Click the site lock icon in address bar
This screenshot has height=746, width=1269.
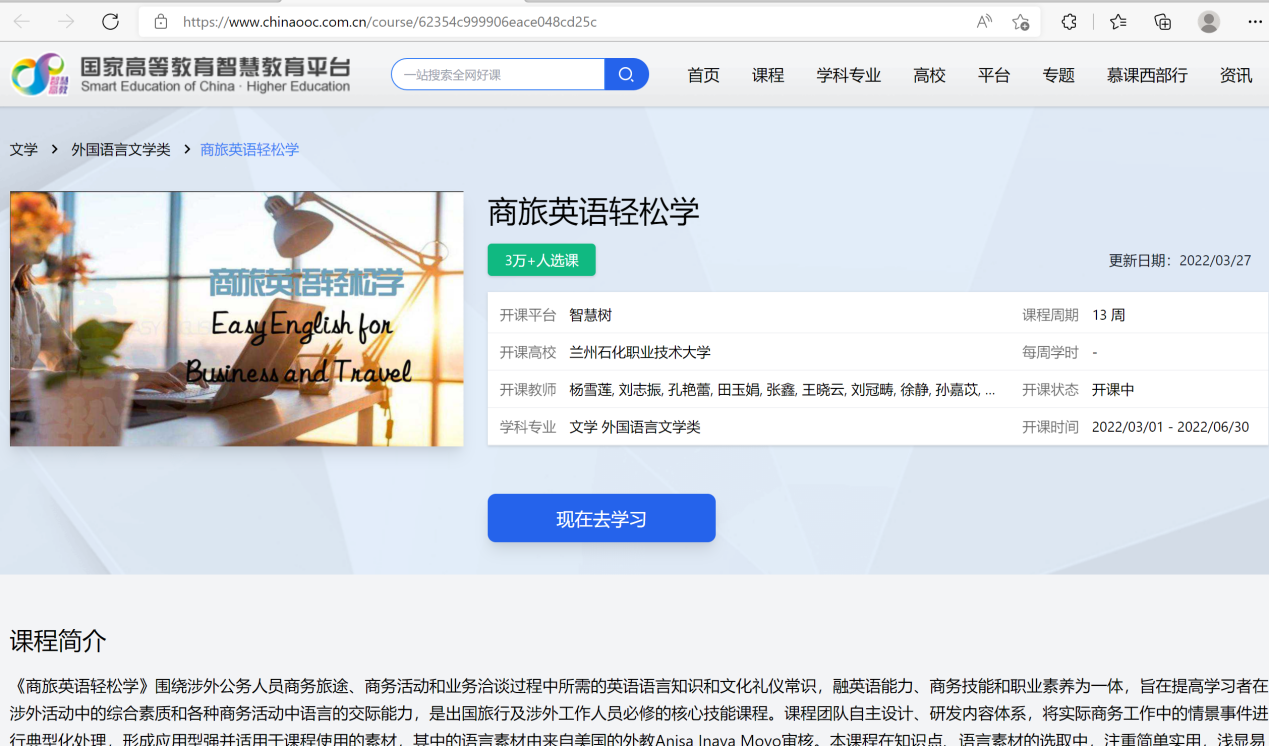pyautogui.click(x=160, y=22)
